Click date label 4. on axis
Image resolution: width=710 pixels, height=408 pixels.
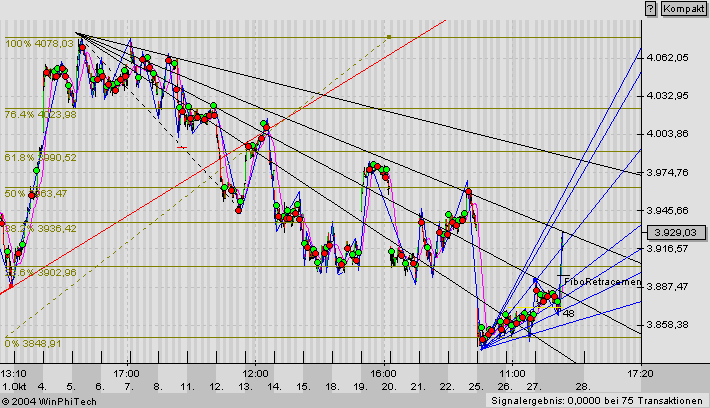(42, 387)
